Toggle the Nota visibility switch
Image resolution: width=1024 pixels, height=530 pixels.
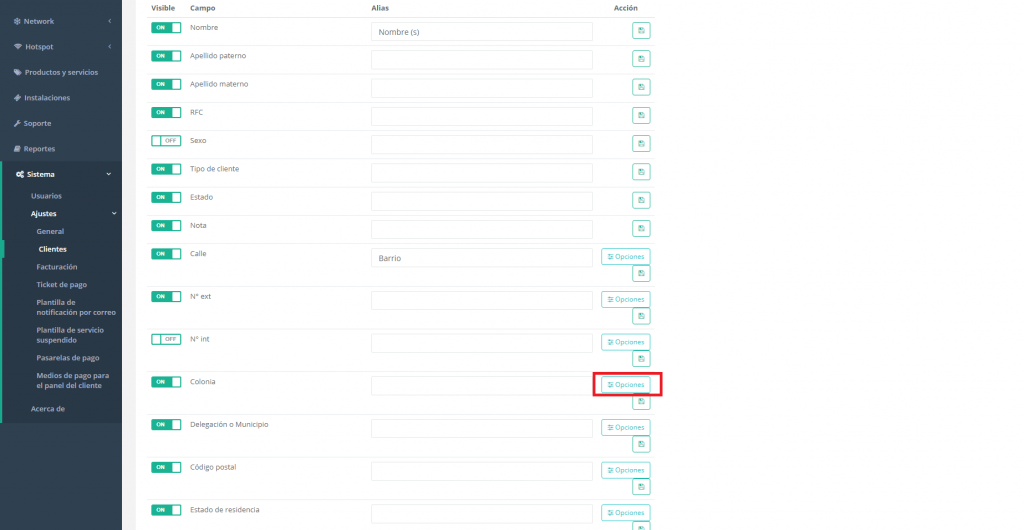[x=166, y=225]
